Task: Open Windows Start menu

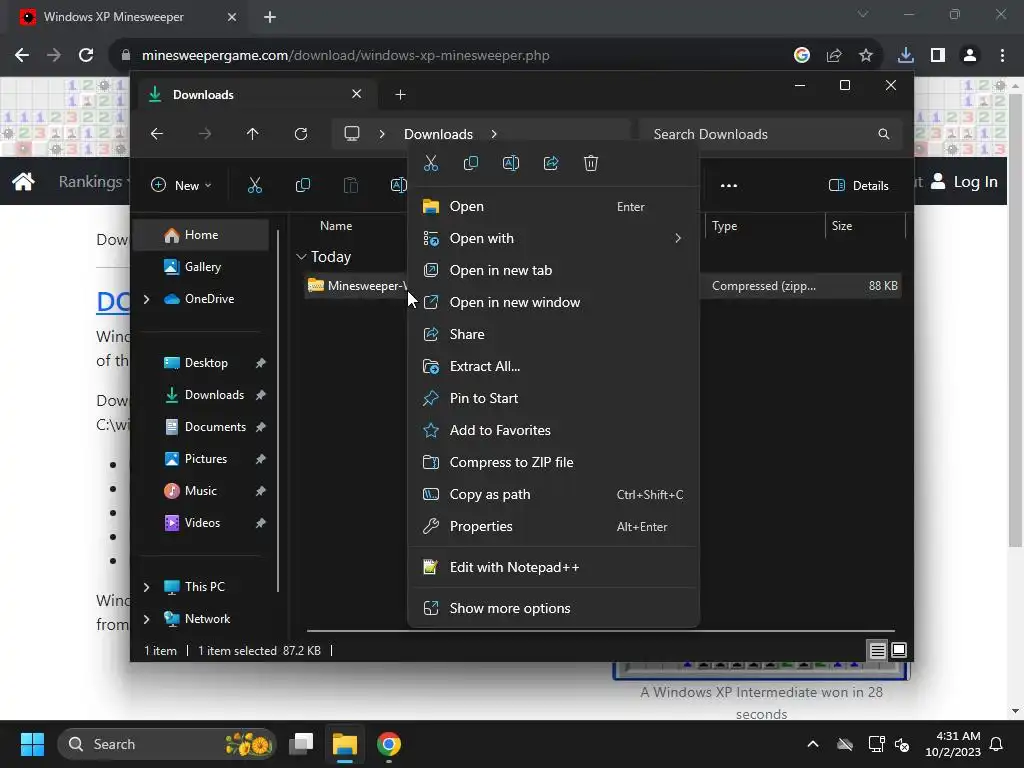Action: click(32, 744)
